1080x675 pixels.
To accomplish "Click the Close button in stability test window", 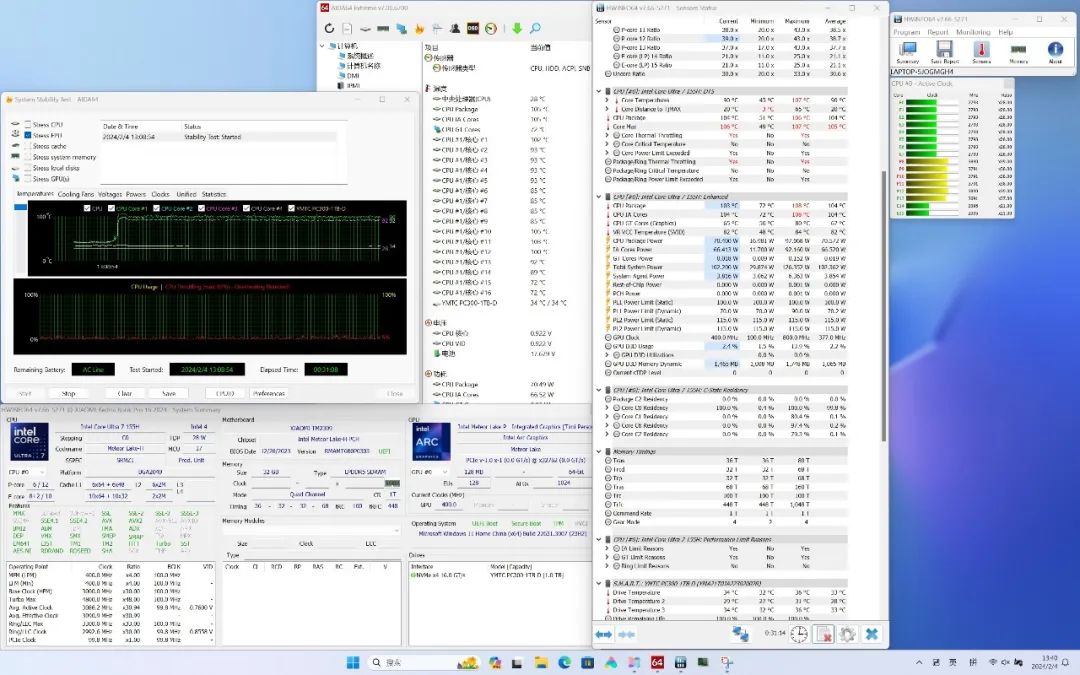I will (395, 393).
